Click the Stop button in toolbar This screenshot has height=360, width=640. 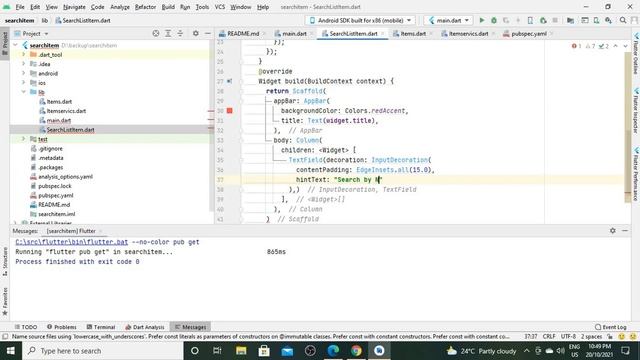click(x=555, y=20)
